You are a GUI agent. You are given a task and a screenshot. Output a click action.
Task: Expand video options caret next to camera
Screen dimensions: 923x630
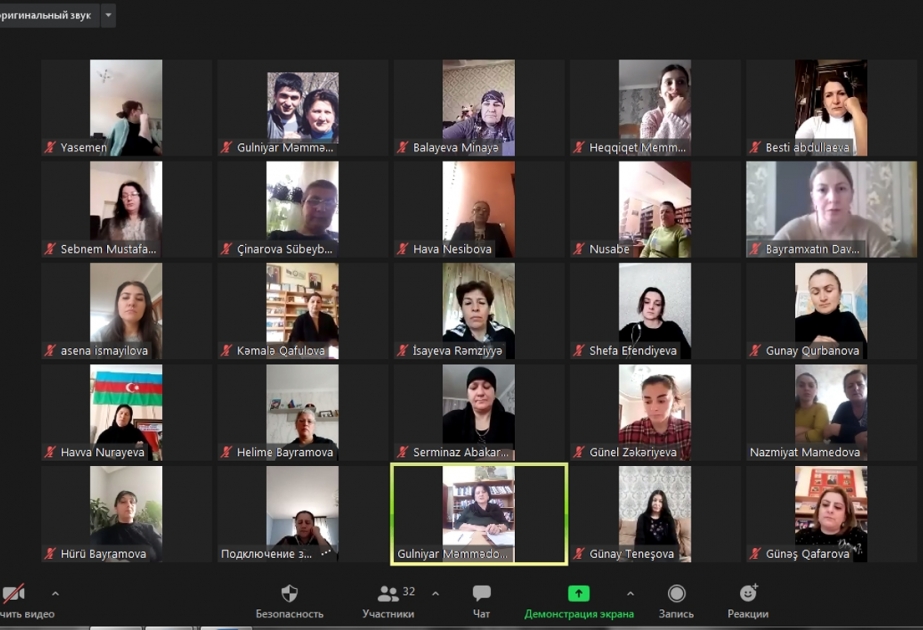point(55,593)
